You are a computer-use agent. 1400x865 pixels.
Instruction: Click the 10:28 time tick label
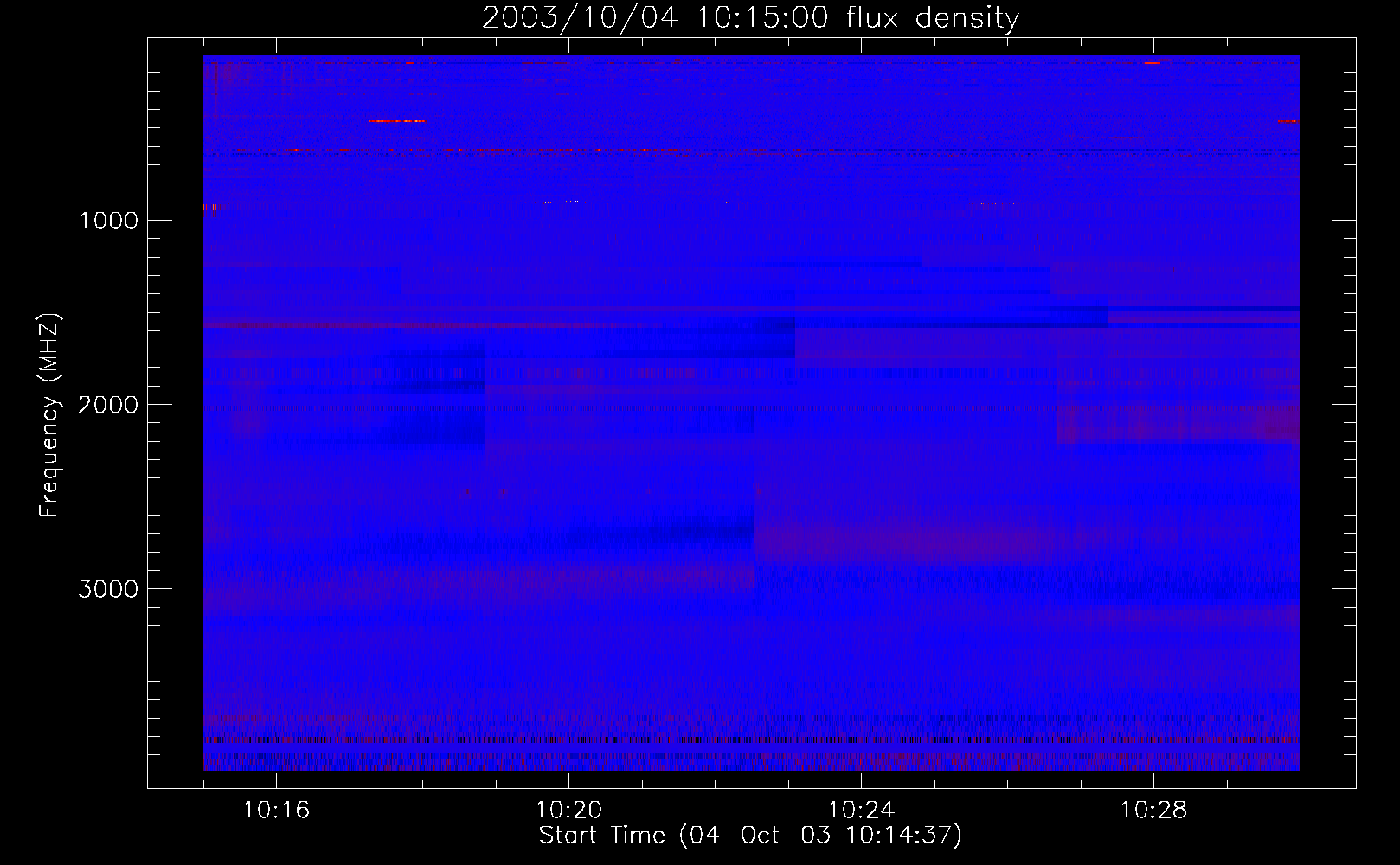[x=1153, y=811]
